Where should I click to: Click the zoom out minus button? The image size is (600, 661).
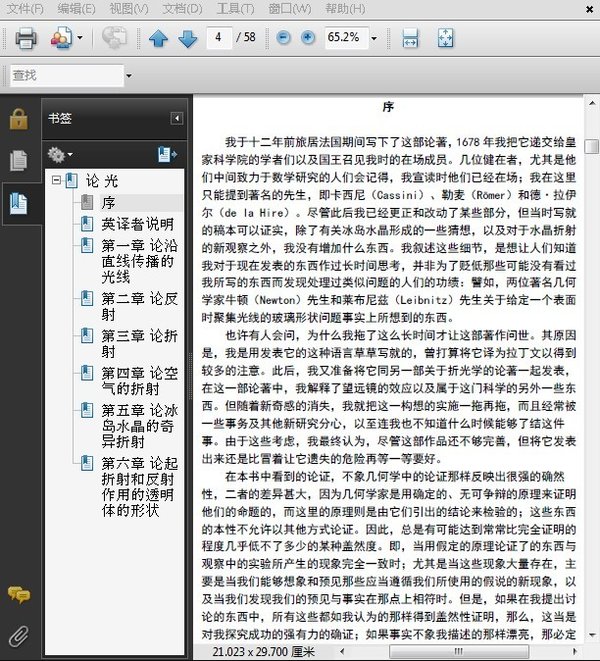tap(283, 38)
